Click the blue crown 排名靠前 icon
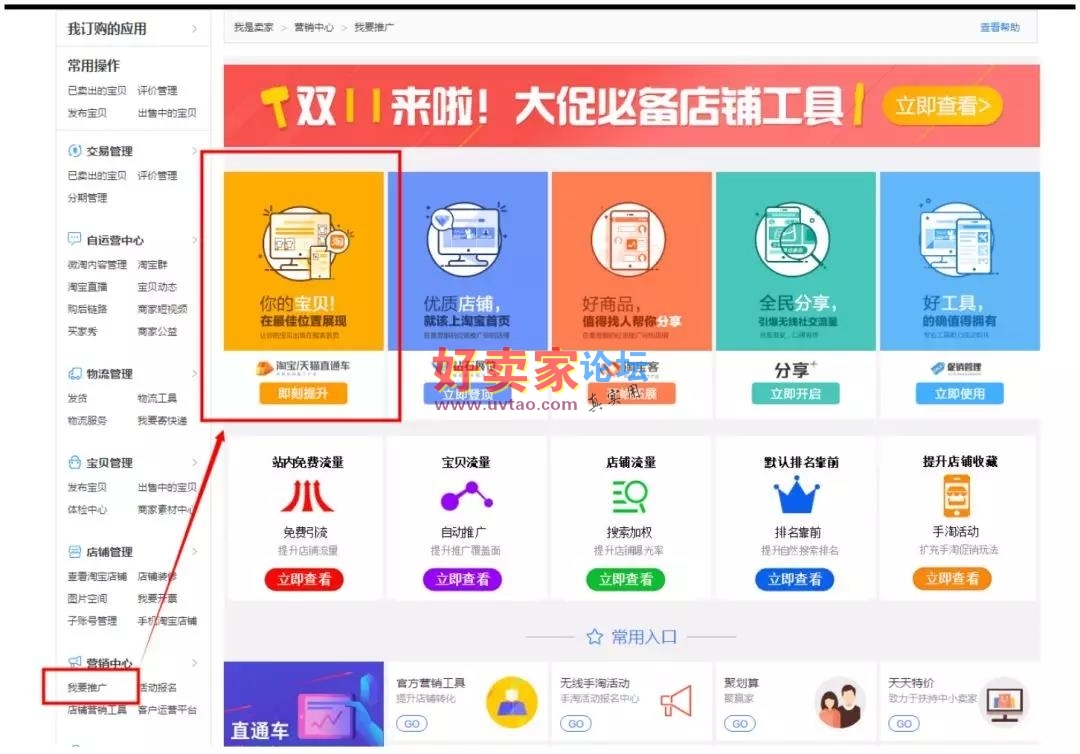This screenshot has width=1080, height=754. (796, 496)
